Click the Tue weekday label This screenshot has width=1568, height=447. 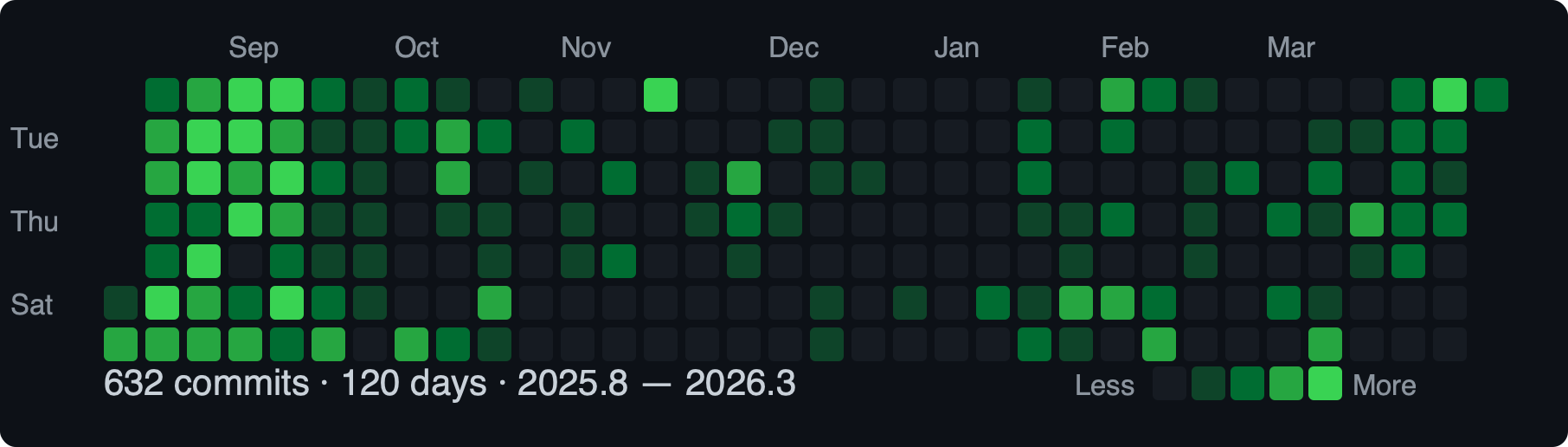[x=35, y=139]
